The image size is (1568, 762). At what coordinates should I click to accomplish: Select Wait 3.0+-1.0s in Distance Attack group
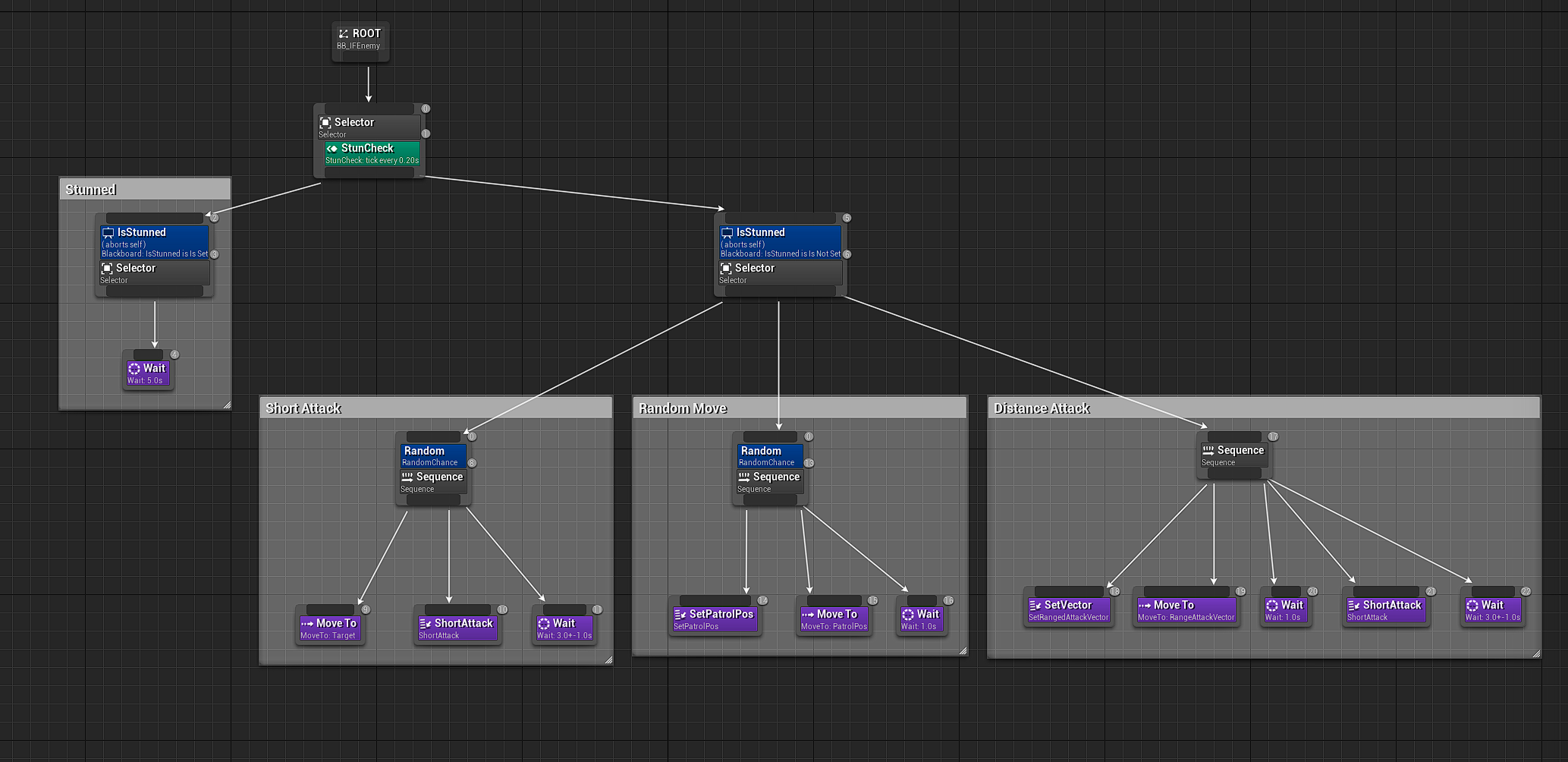1494,609
